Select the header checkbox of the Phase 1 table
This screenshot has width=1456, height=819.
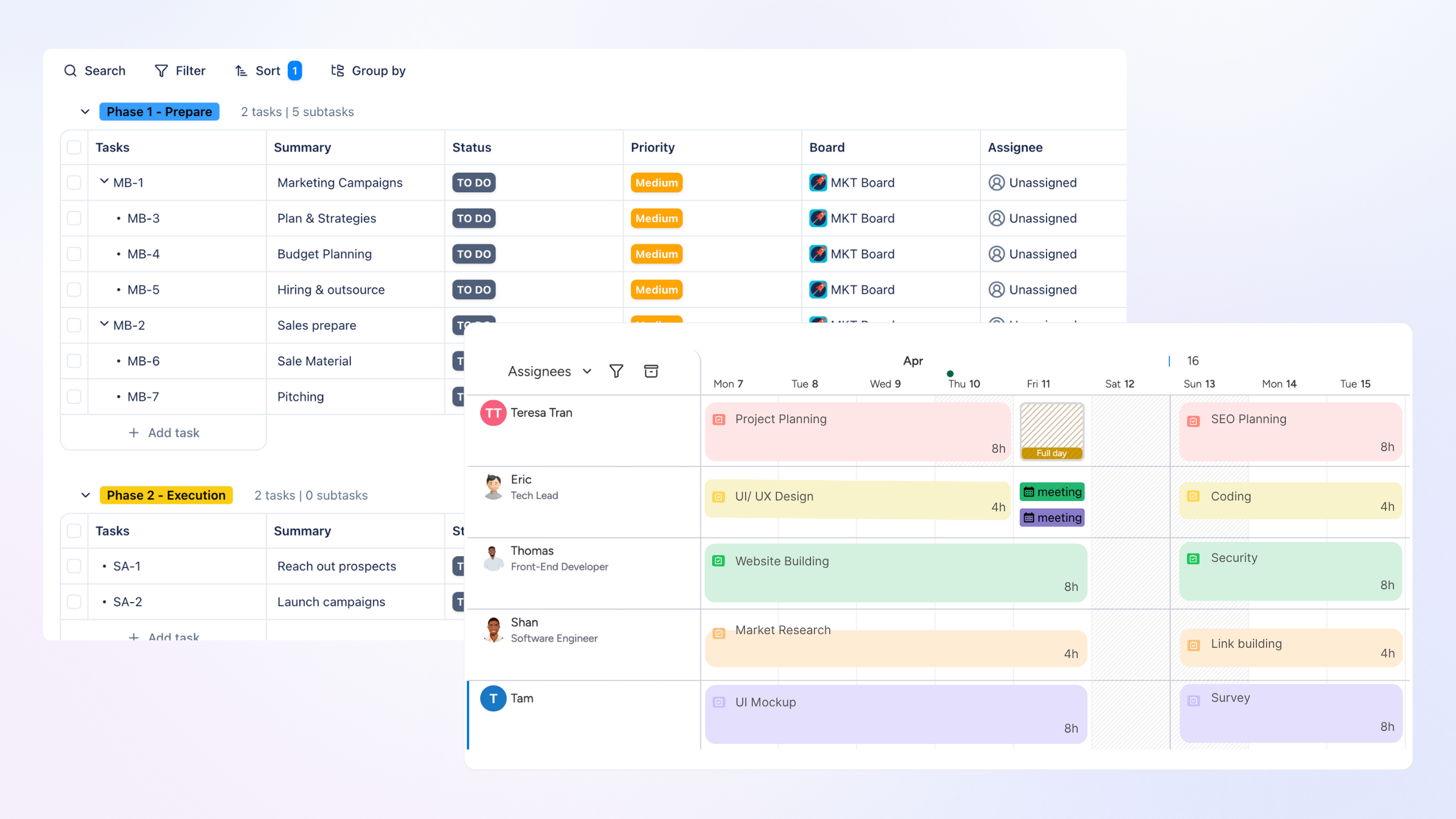point(74,147)
